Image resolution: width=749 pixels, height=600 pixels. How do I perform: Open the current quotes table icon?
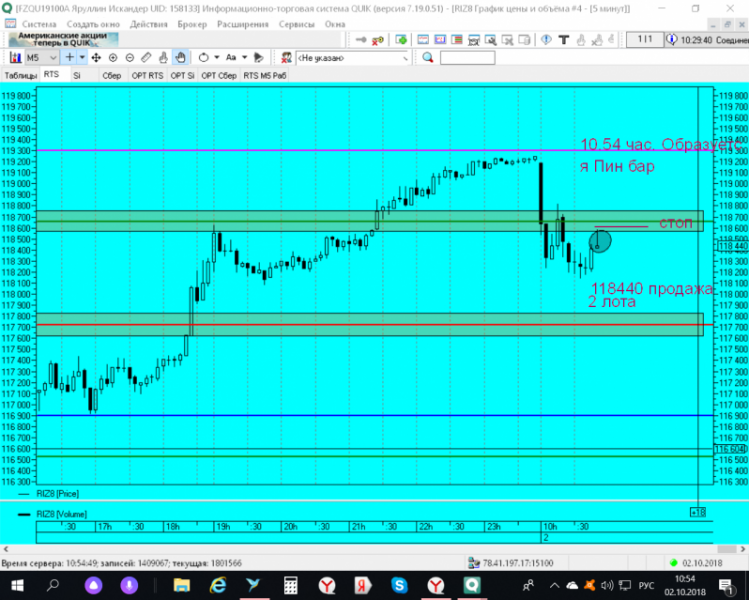point(423,40)
